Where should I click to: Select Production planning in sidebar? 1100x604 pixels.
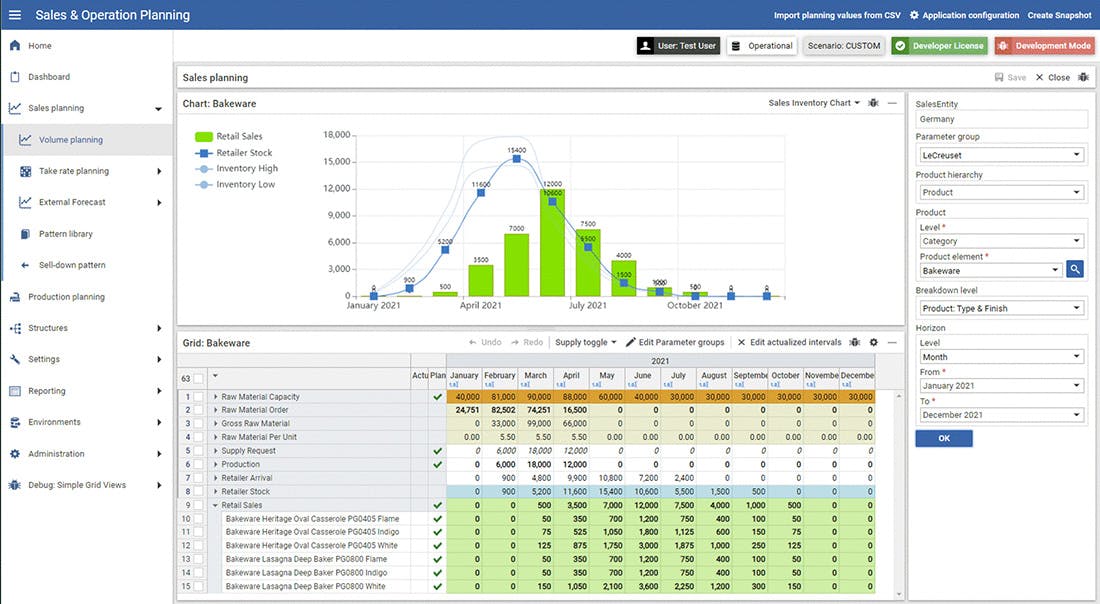[66, 297]
